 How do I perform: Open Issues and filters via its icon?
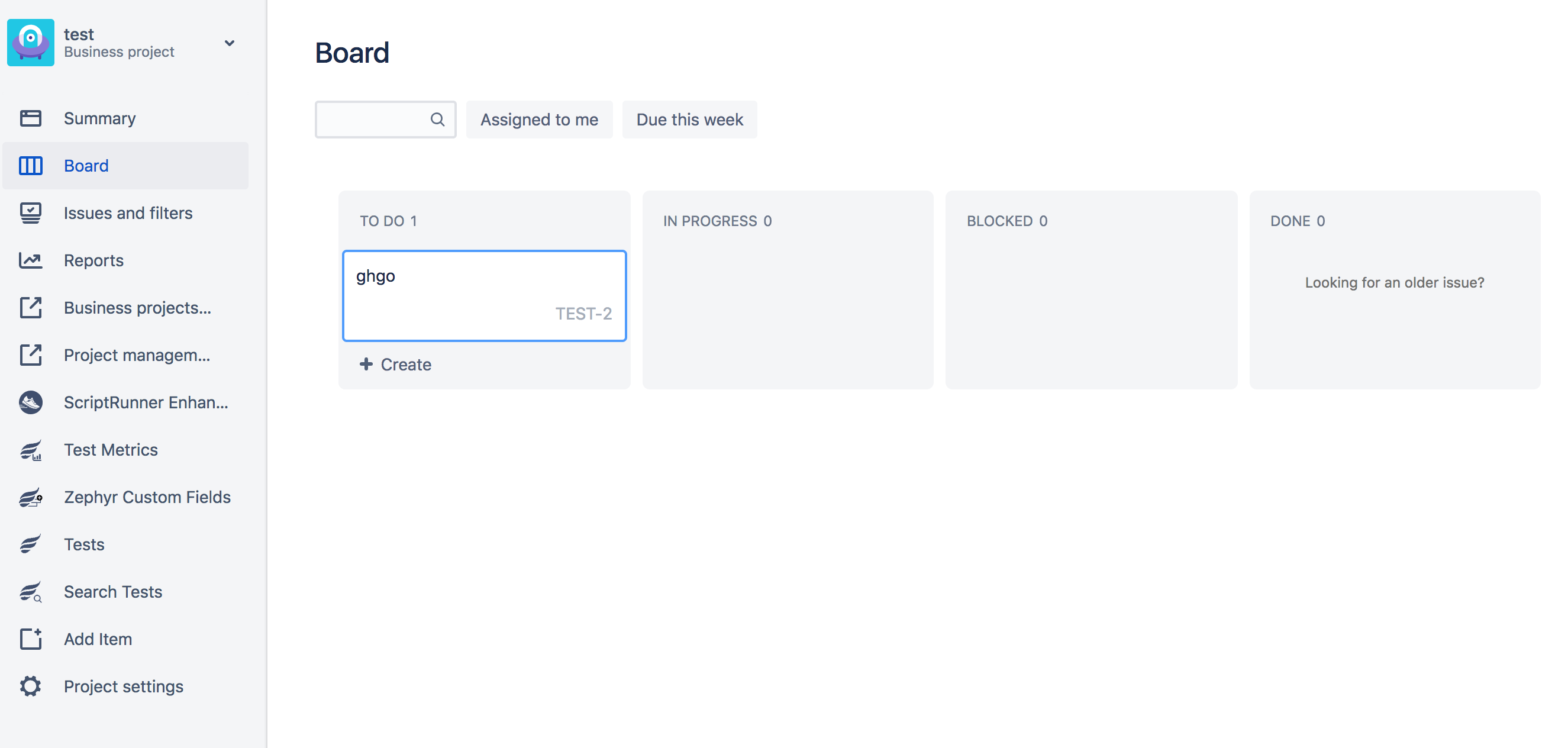click(30, 212)
